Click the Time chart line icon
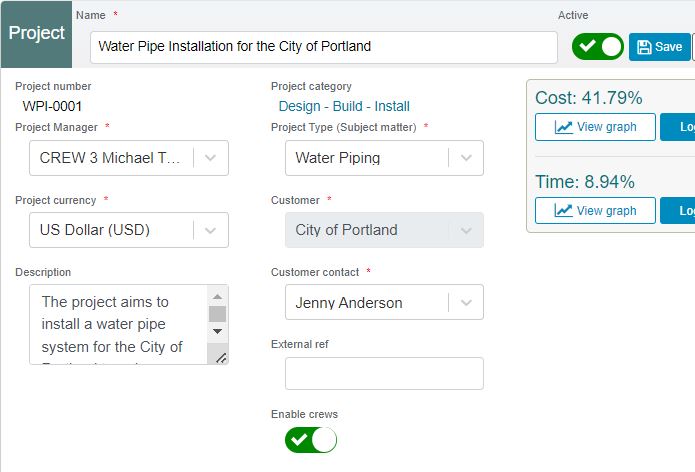Screen dimensions: 695x472 563,211
